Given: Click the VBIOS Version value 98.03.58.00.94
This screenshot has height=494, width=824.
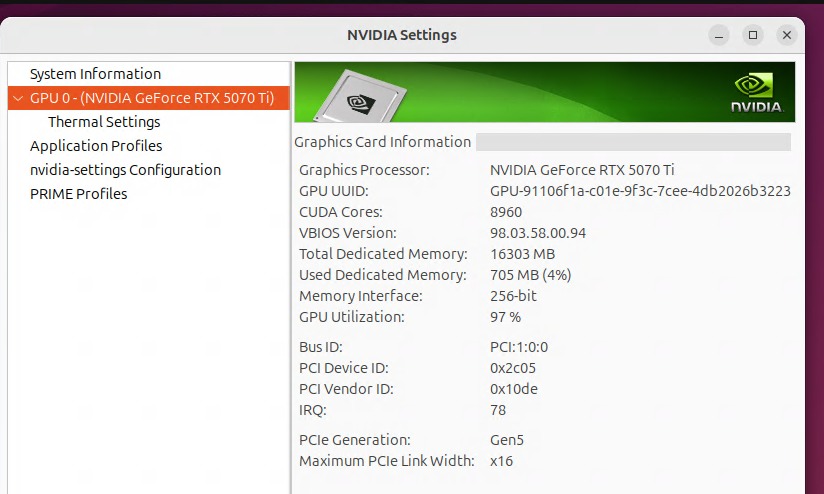Looking at the screenshot, I should pyautogui.click(x=538, y=233).
